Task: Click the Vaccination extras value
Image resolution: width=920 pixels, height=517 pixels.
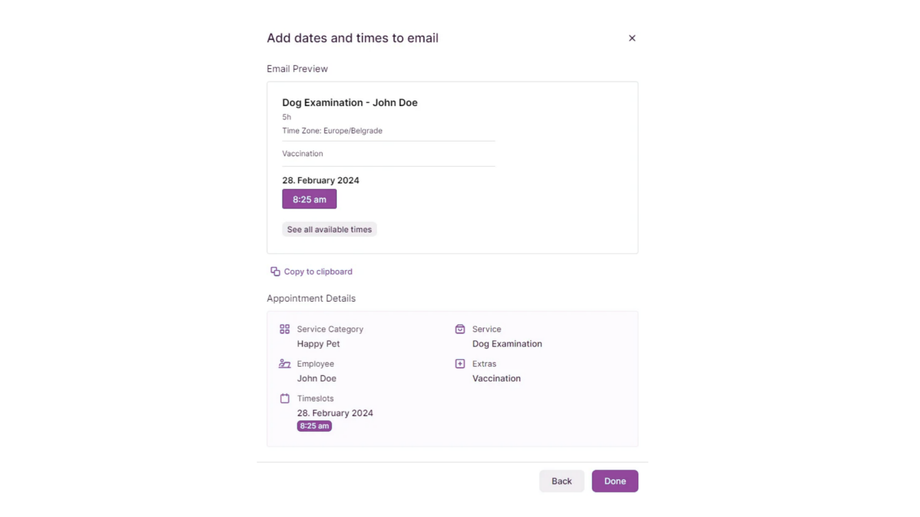Action: pos(496,379)
